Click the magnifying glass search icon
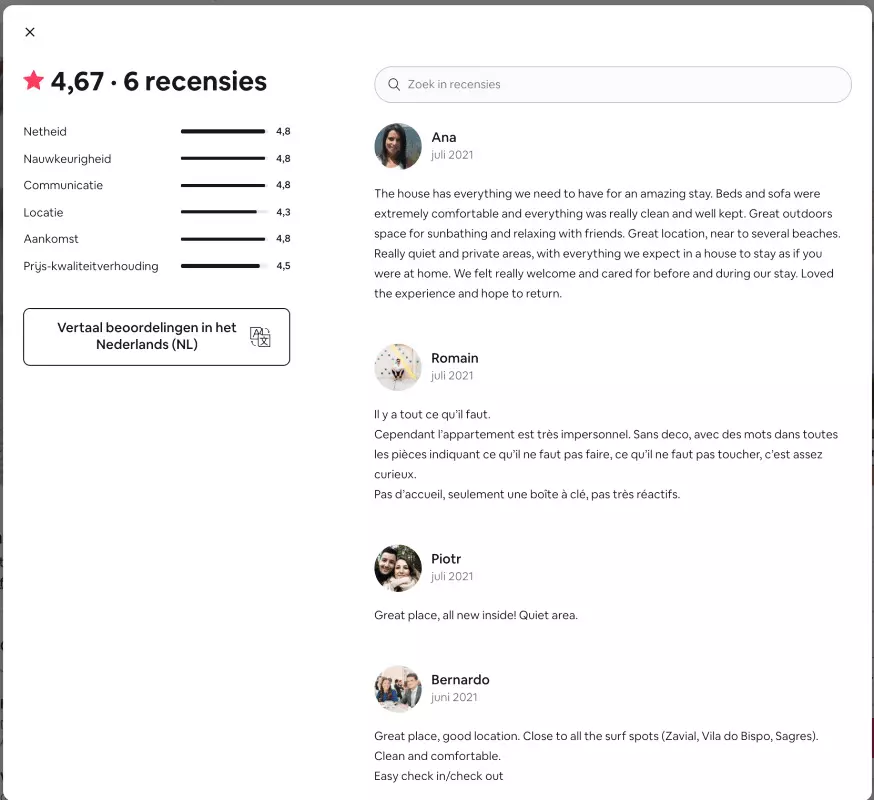The height and width of the screenshot is (800, 874). [x=395, y=85]
